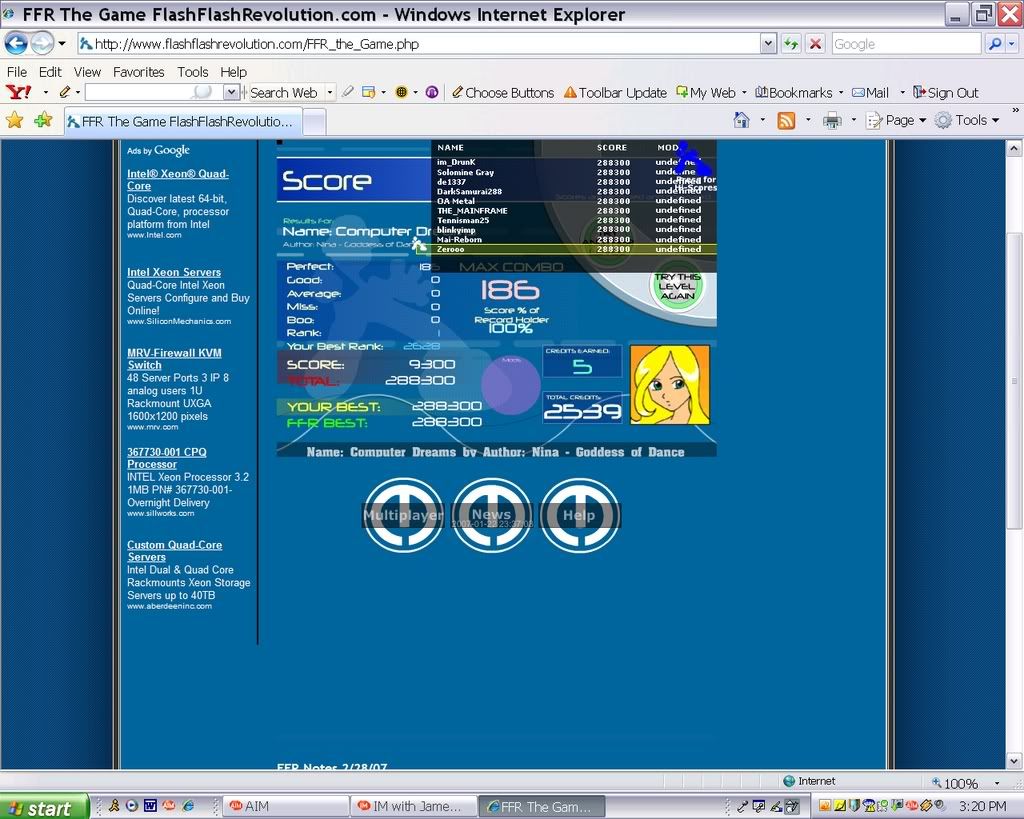Open the Page dropdown menu
Image resolution: width=1024 pixels, height=819 pixels.
[x=898, y=120]
